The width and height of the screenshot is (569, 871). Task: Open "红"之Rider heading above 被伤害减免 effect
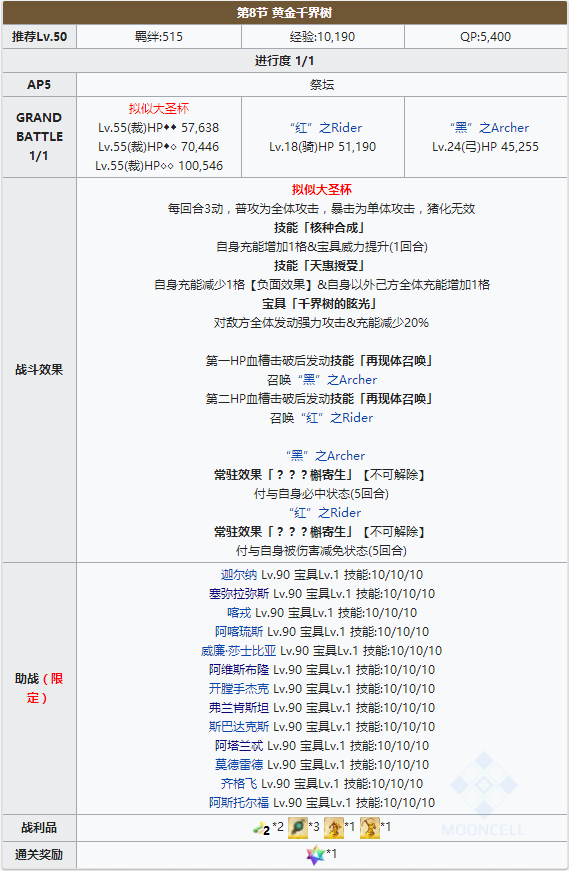(325, 513)
